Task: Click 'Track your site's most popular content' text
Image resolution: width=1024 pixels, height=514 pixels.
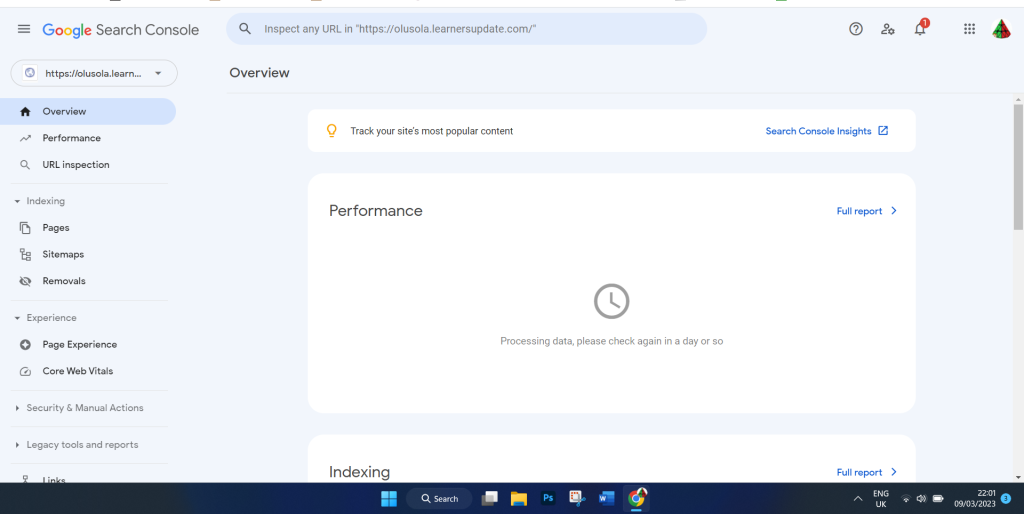Action: coord(432,131)
